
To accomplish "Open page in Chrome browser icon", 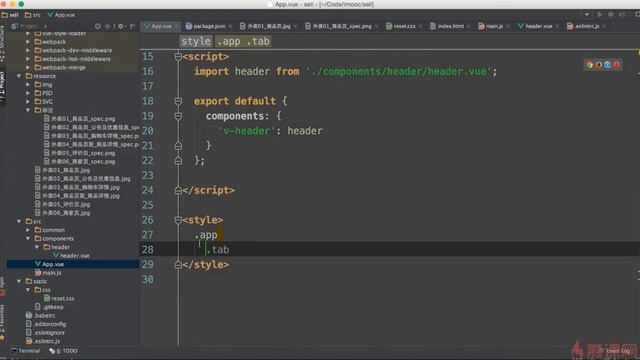I will click(589, 65).
